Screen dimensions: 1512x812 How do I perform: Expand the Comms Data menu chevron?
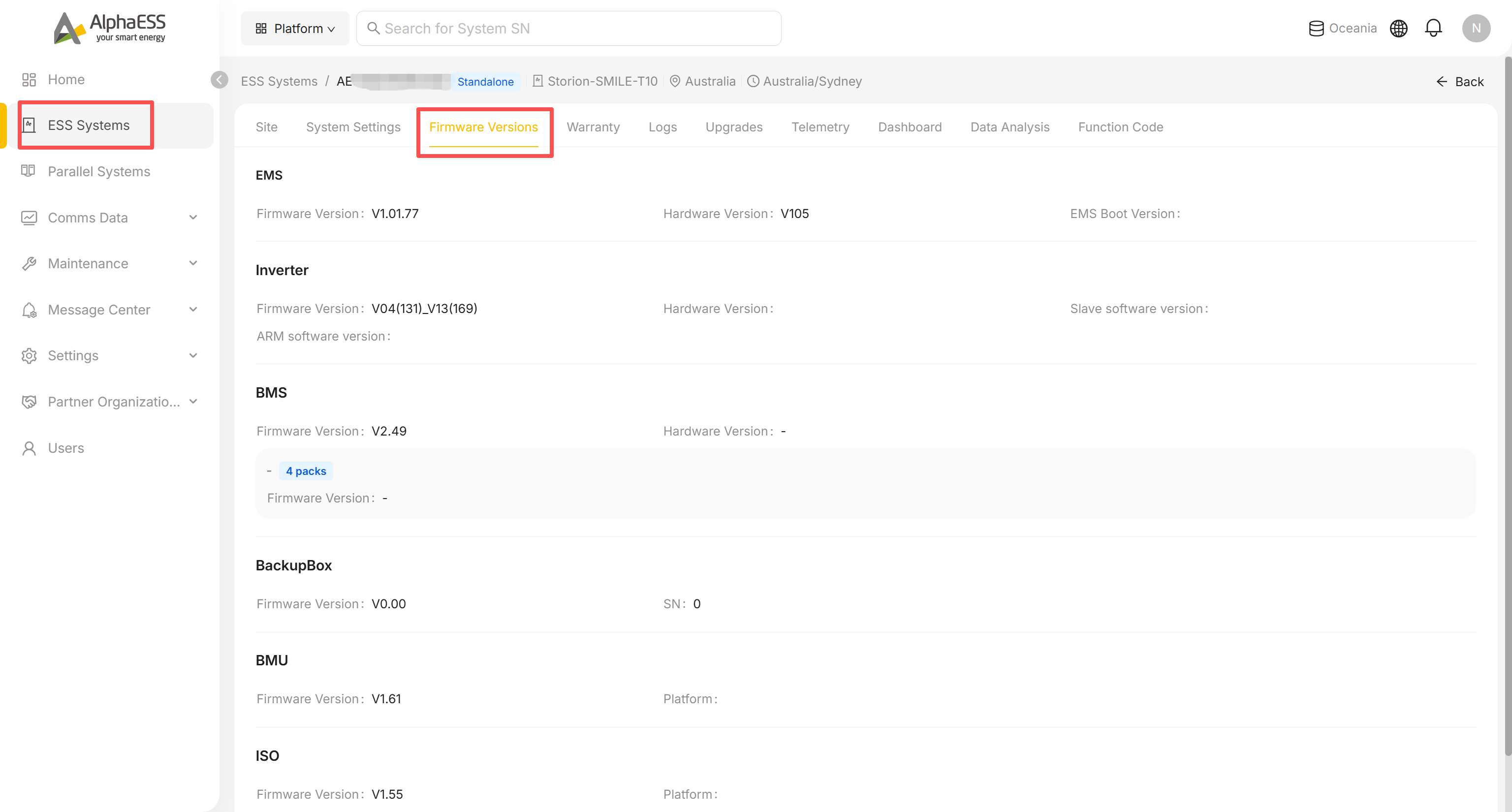[x=193, y=218]
